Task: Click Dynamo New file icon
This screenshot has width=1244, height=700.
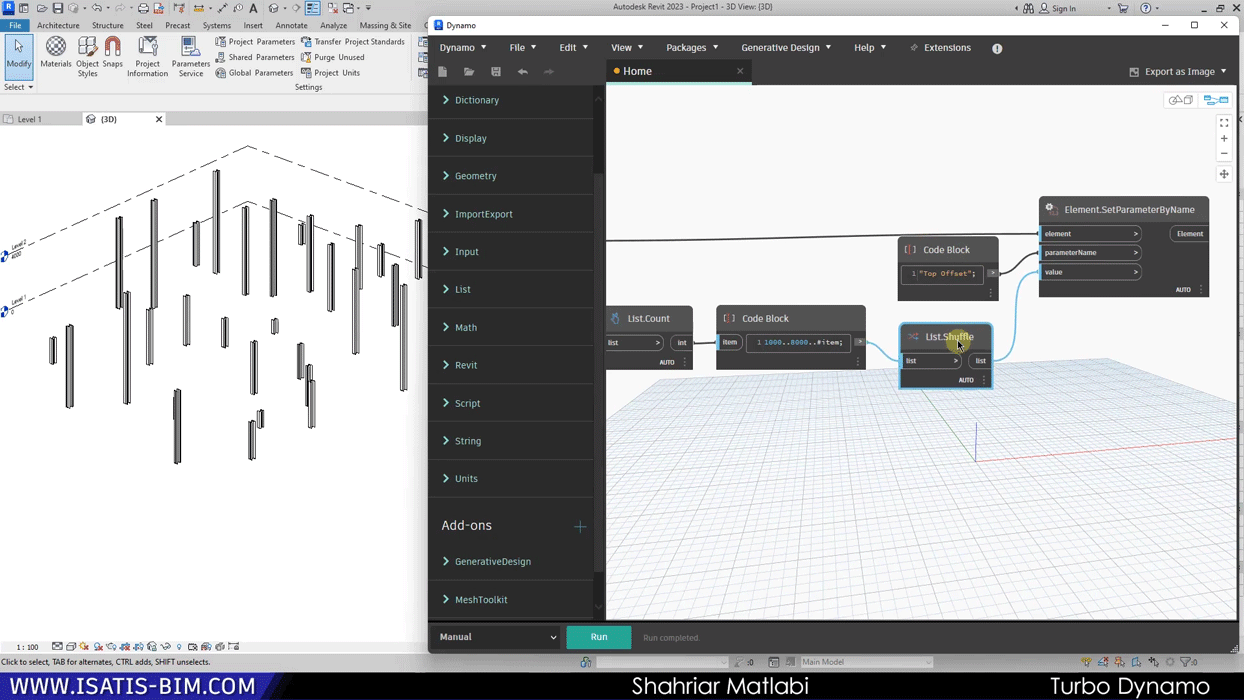Action: [443, 72]
